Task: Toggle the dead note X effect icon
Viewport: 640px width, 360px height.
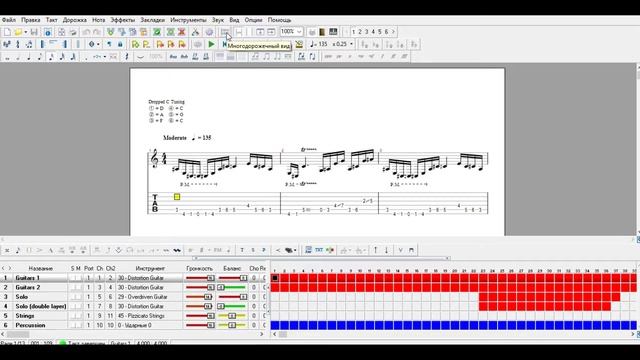Action: pos(7,250)
